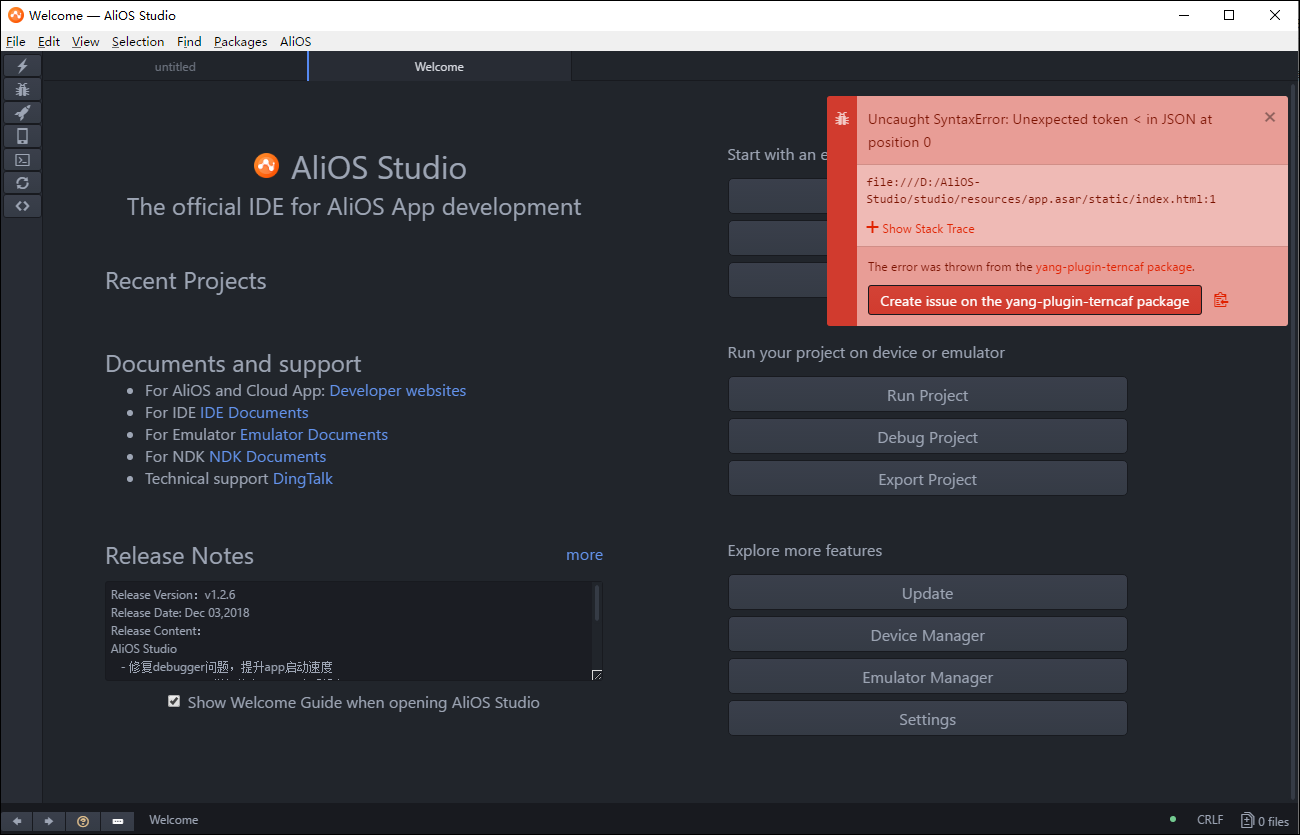The height and width of the screenshot is (835, 1300).
Task: Click Create issue on yang-plugin-terncaf package
Action: click(1034, 299)
